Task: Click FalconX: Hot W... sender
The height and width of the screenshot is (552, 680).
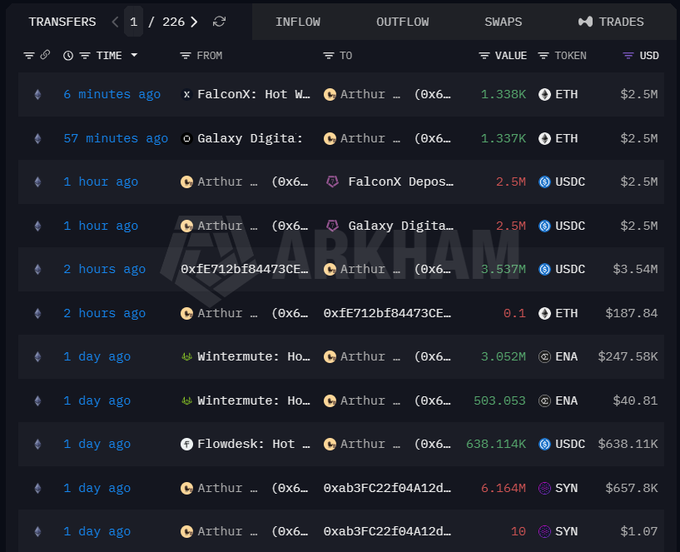Action: point(254,95)
